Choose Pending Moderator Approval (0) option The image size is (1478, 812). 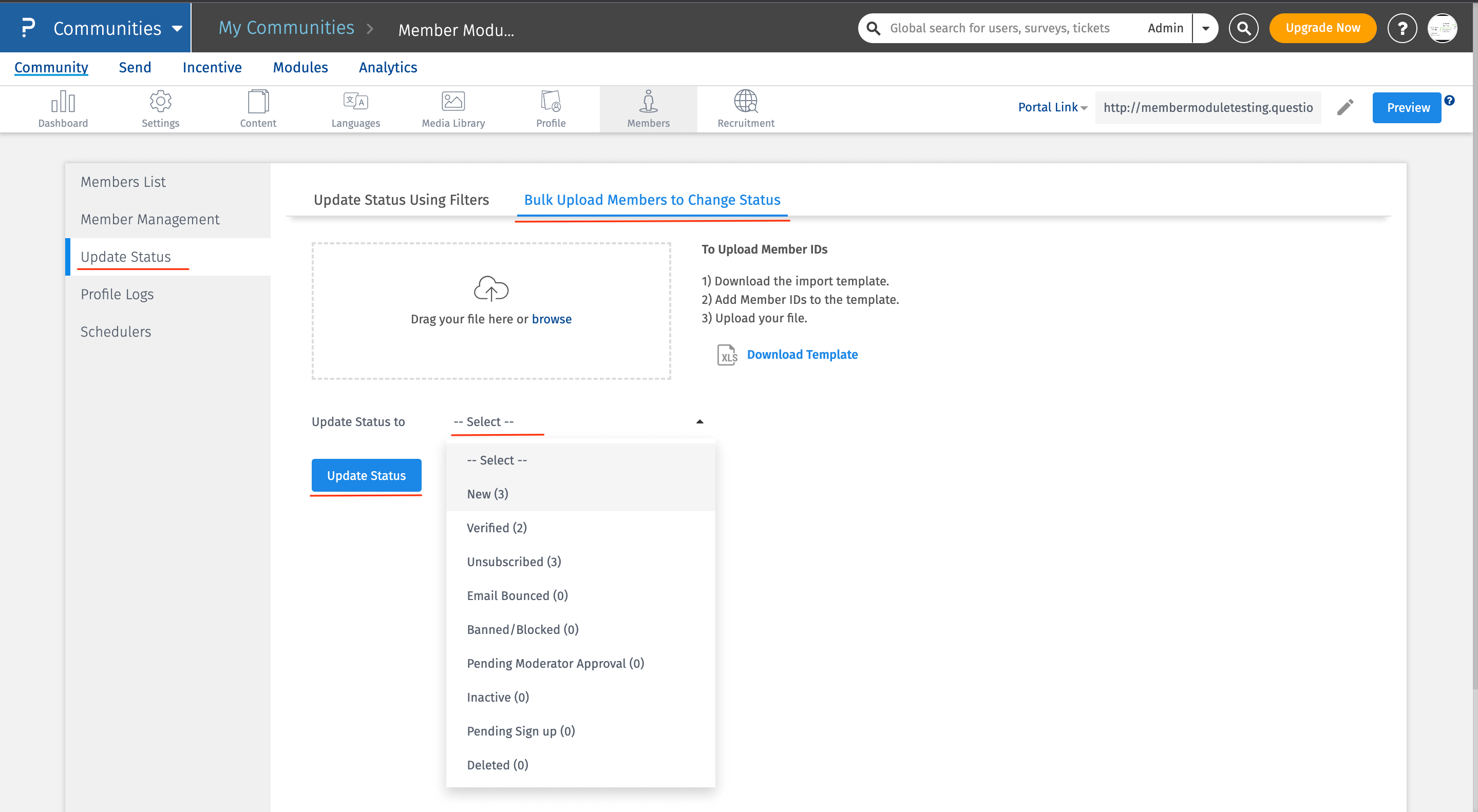(x=555, y=663)
